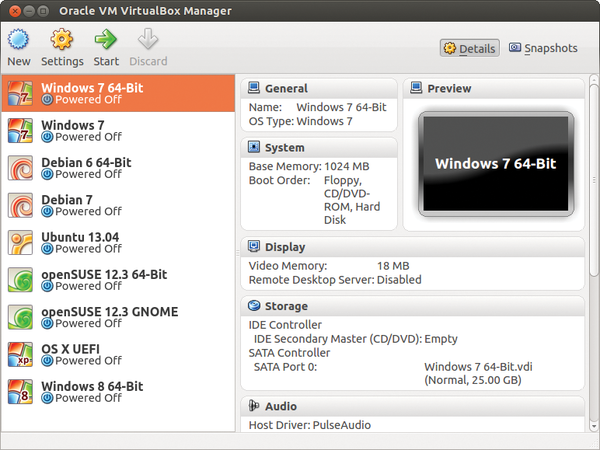Click the greyed-out Discard arrow icon
This screenshot has width=600, height=450.
[148, 39]
